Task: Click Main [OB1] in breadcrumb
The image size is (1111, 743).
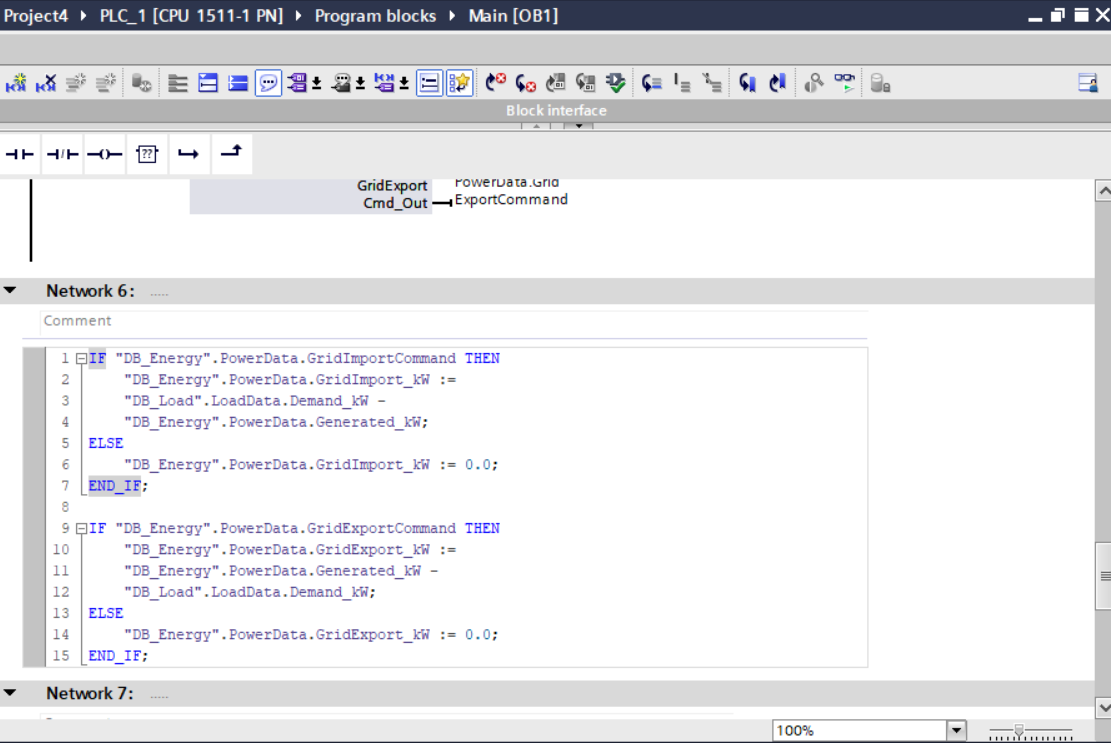Action: (x=513, y=16)
